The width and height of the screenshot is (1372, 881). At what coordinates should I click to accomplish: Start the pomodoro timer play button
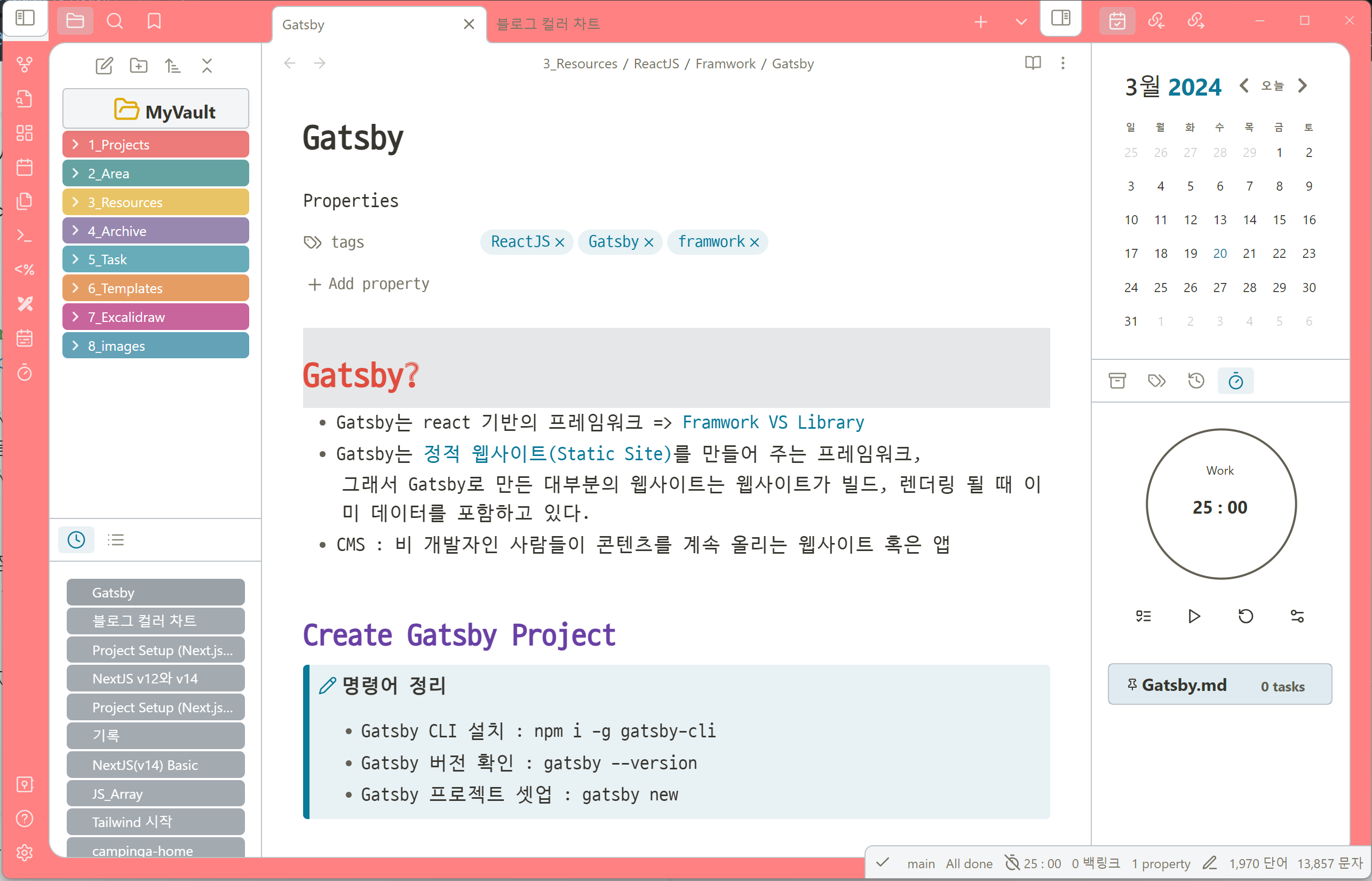click(1194, 616)
